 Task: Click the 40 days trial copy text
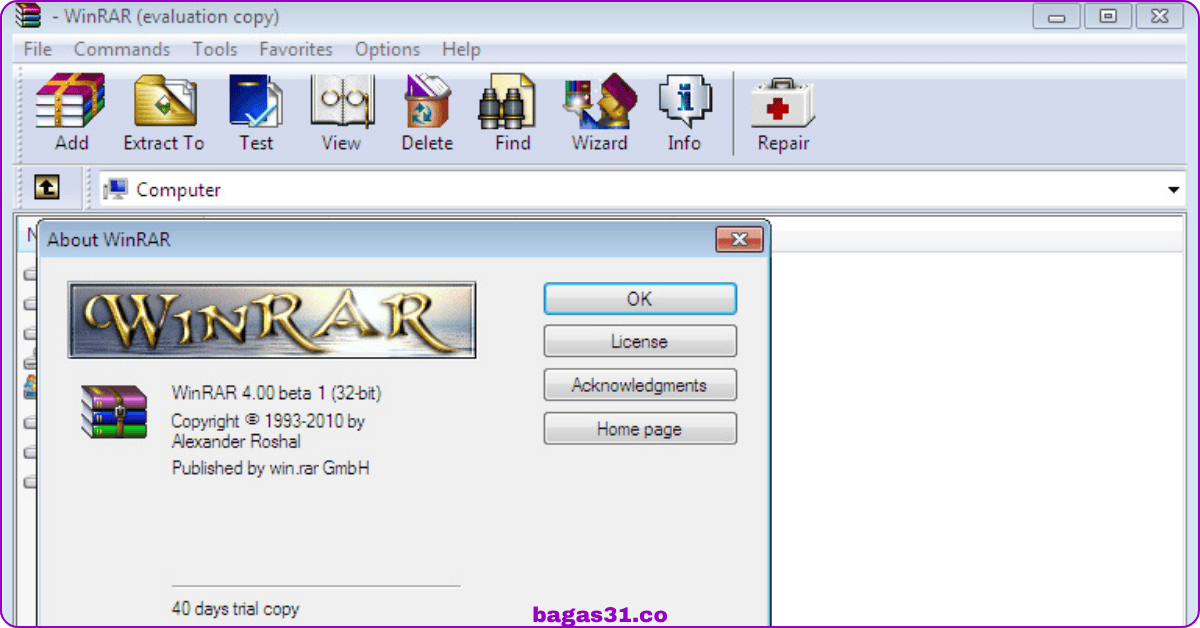[x=235, y=608]
